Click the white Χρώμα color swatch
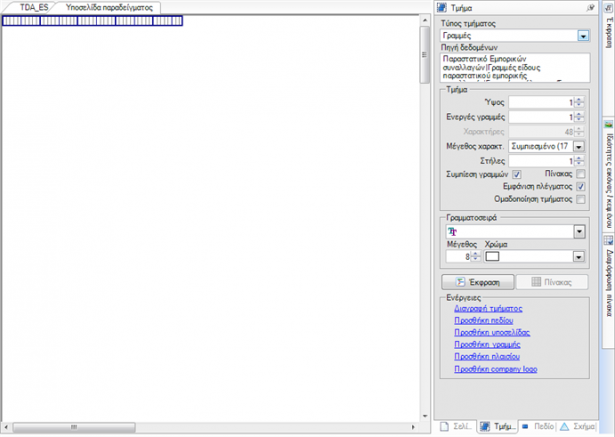Viewport: 615px width, 437px height. pos(492,257)
